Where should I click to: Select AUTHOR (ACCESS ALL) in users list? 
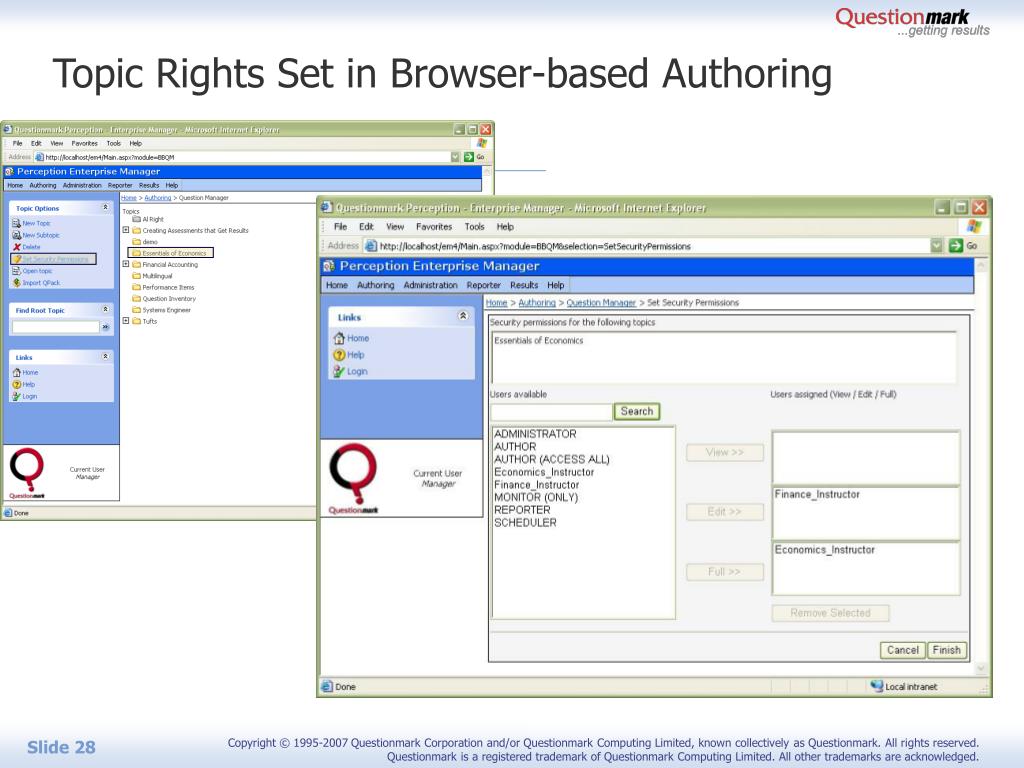coord(551,459)
